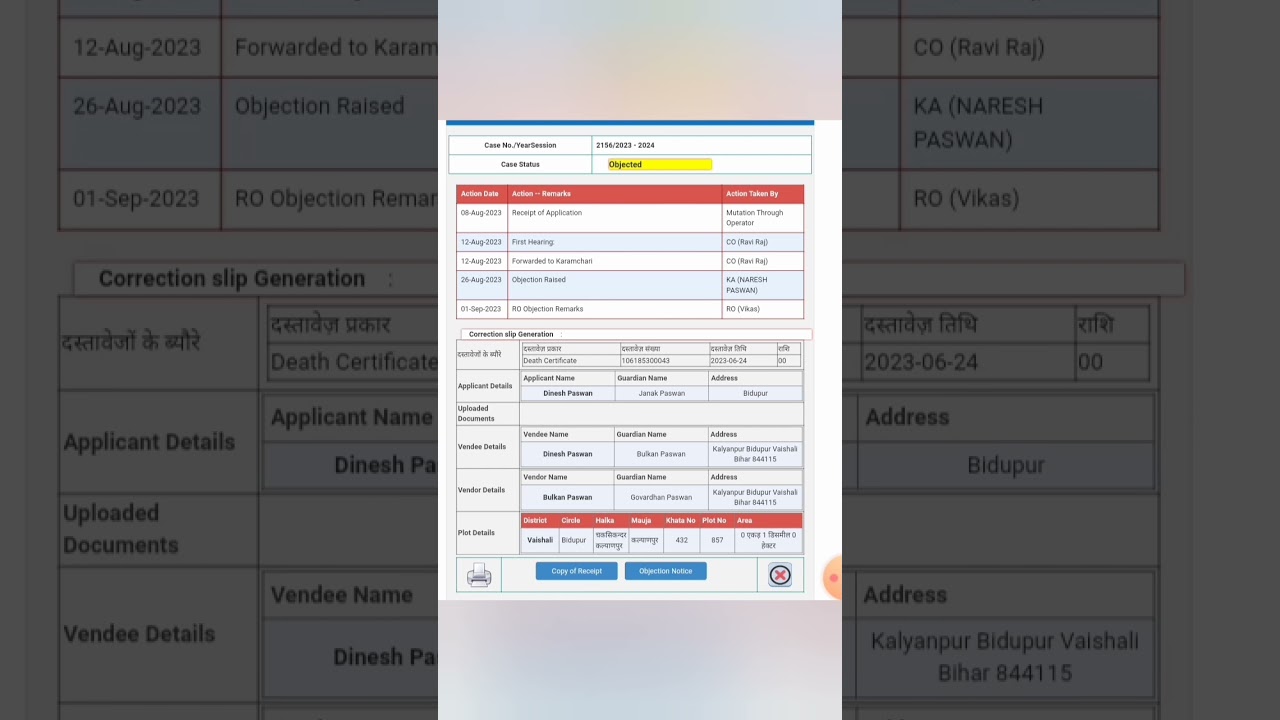Screen dimensions: 1280x720
Task: Click the Receipt of Application remark
Action: coord(547,213)
